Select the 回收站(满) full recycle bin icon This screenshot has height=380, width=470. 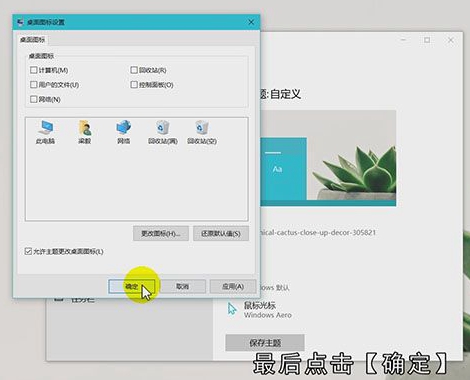coord(163,132)
